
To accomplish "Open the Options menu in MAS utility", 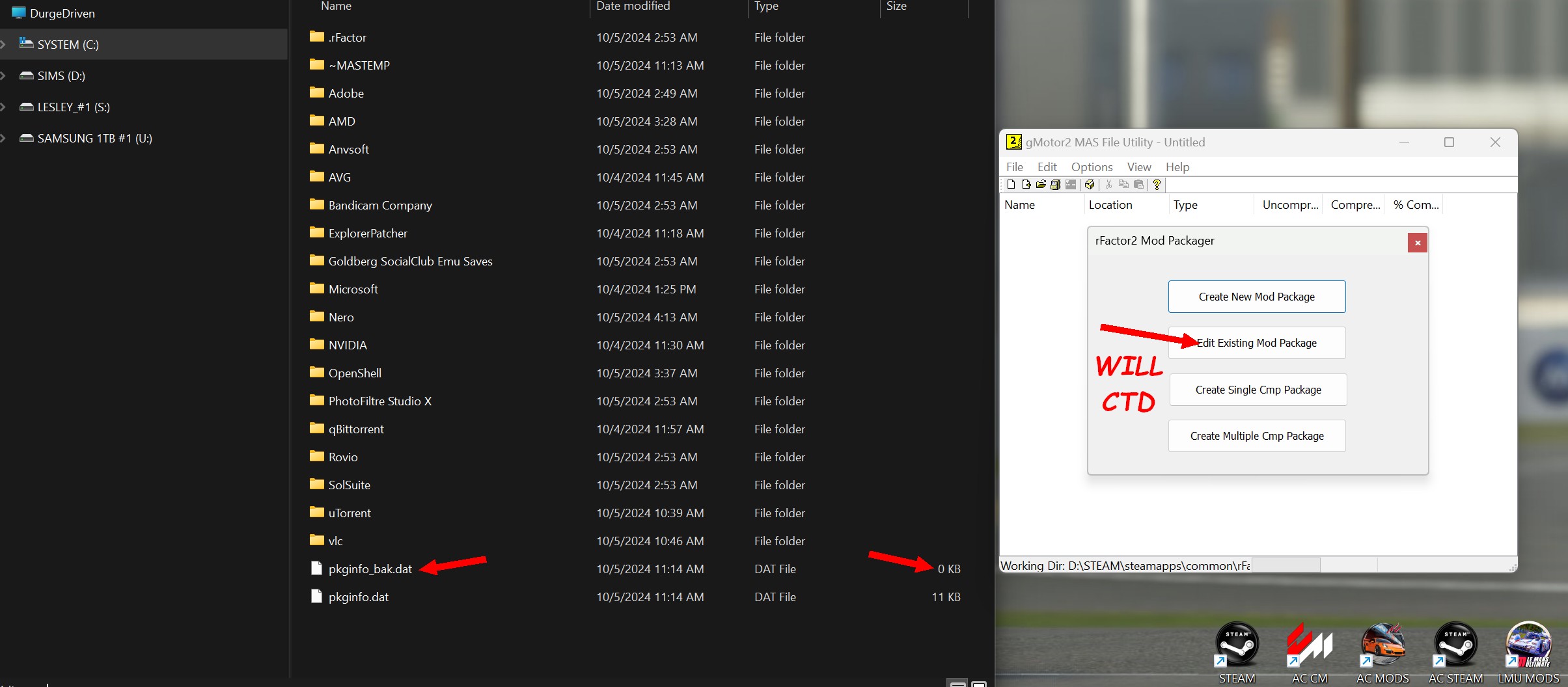I will tap(1092, 167).
